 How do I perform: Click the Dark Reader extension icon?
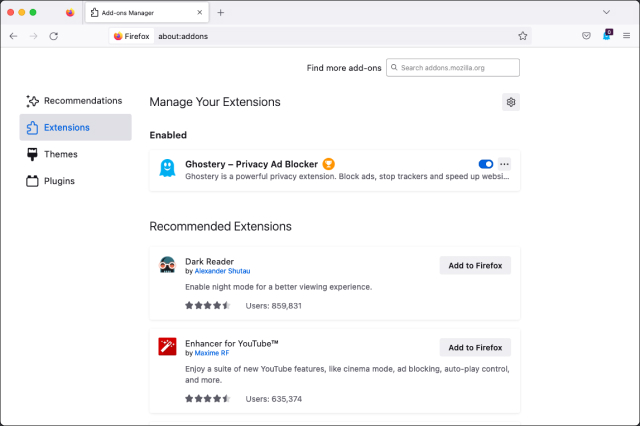(167, 265)
